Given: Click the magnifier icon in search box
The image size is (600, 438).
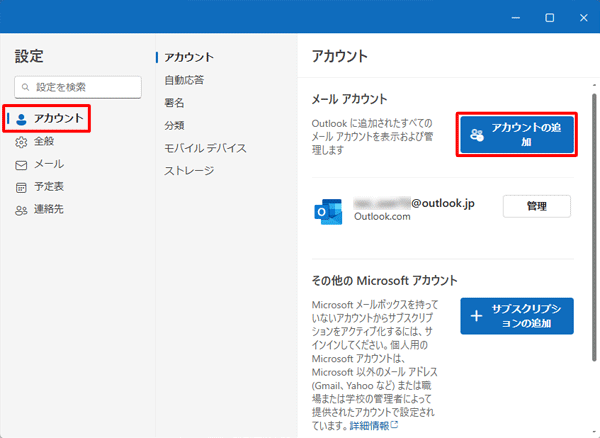Looking at the screenshot, I should coord(25,87).
